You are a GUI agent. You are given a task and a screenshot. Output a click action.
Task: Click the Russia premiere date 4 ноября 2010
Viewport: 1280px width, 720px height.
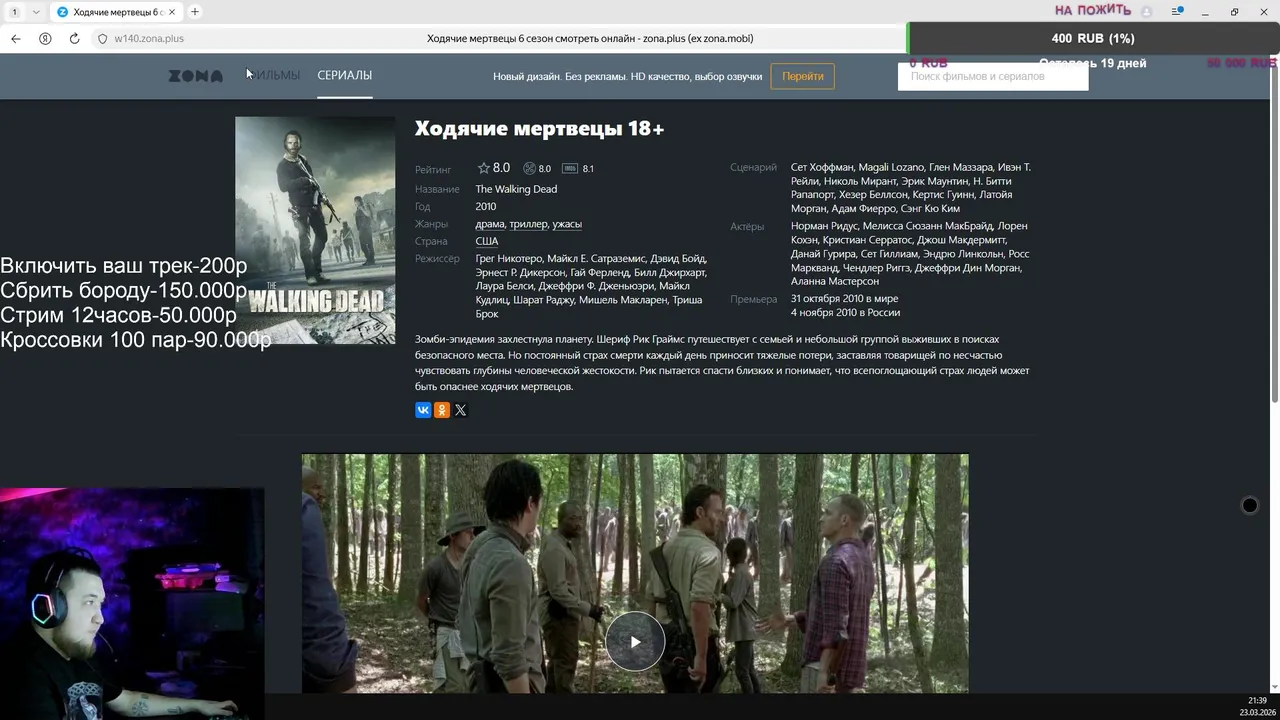click(x=846, y=312)
